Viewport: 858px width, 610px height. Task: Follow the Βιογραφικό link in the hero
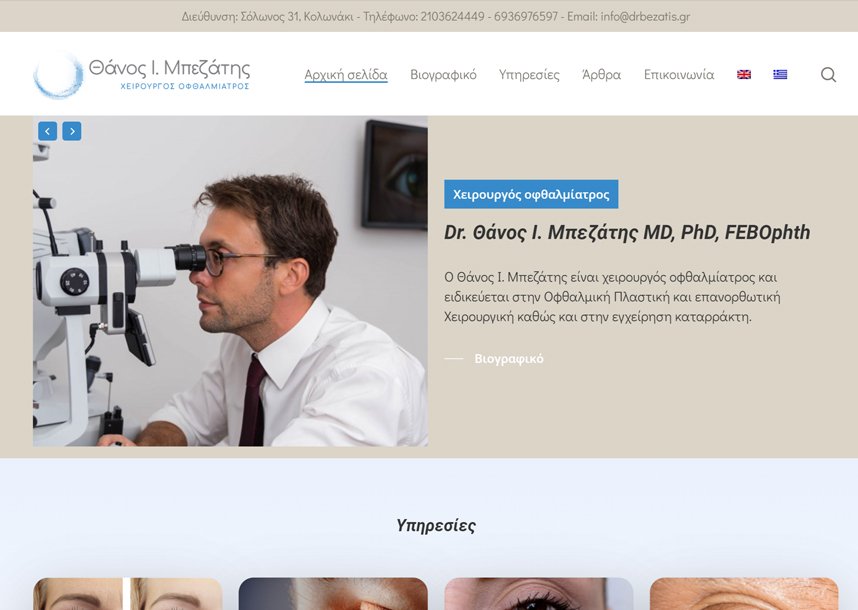click(509, 359)
